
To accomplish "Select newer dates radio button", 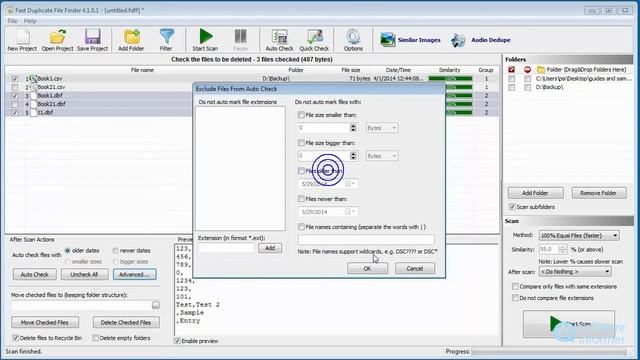I will click(116, 251).
